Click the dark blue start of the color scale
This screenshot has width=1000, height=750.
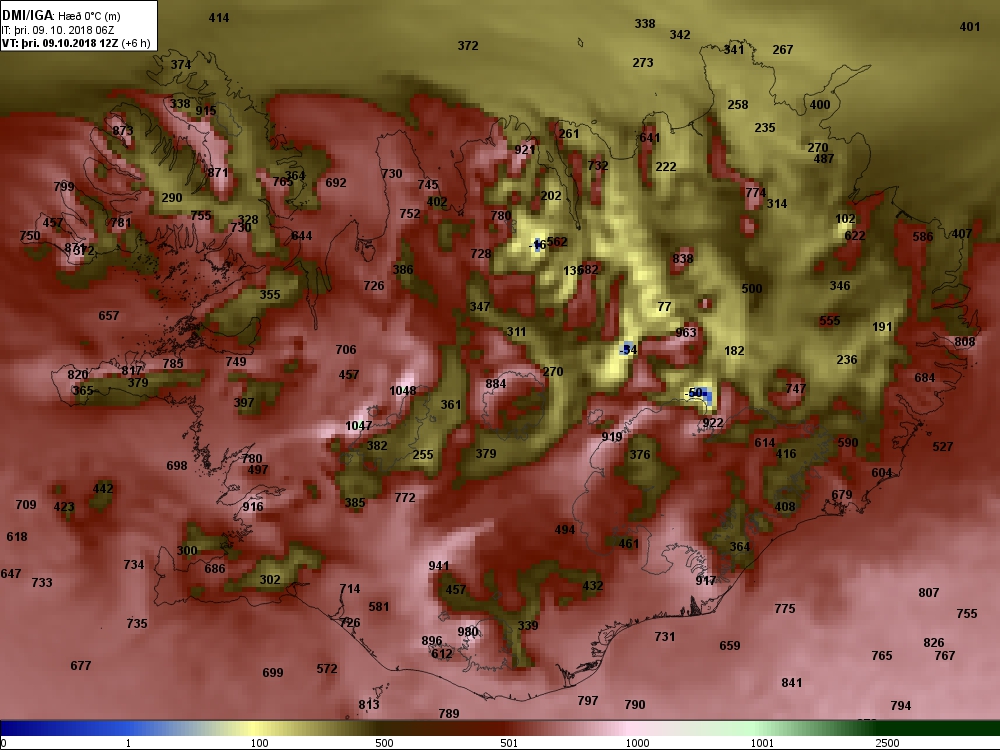click(x=19, y=728)
